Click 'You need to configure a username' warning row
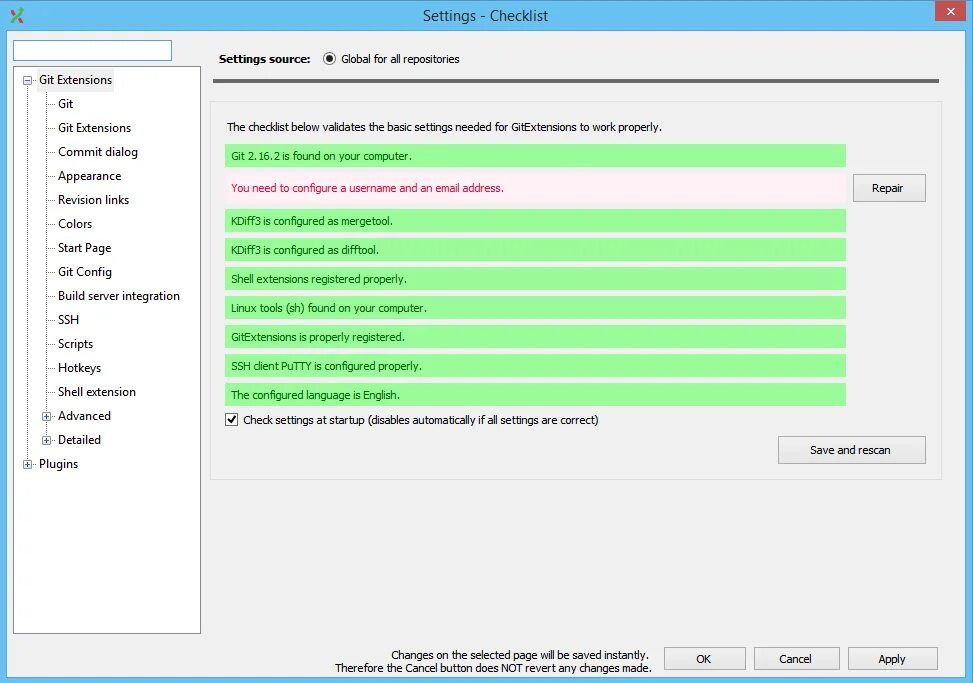The image size is (973, 683). (x=535, y=188)
